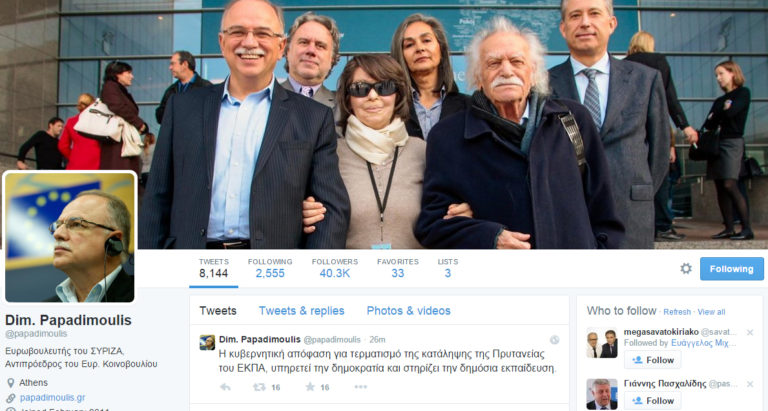Dismiss the megasavatokiriako follow suggestion

pos(750,332)
